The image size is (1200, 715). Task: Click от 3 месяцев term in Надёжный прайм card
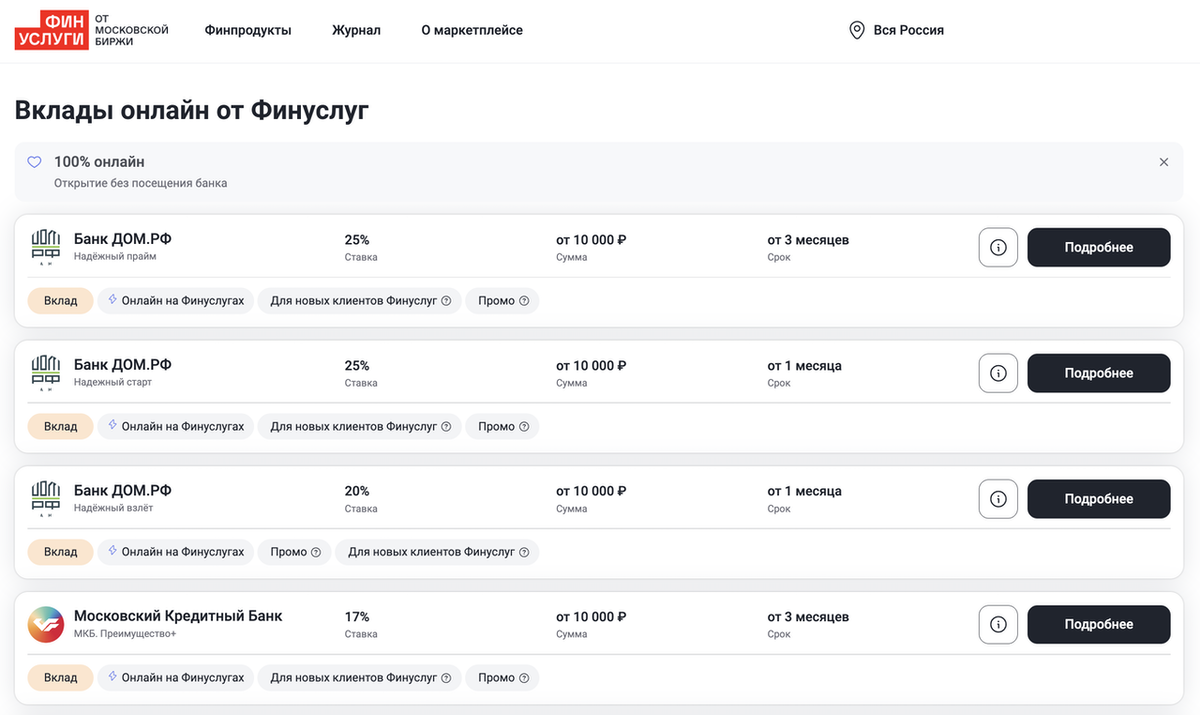click(808, 240)
